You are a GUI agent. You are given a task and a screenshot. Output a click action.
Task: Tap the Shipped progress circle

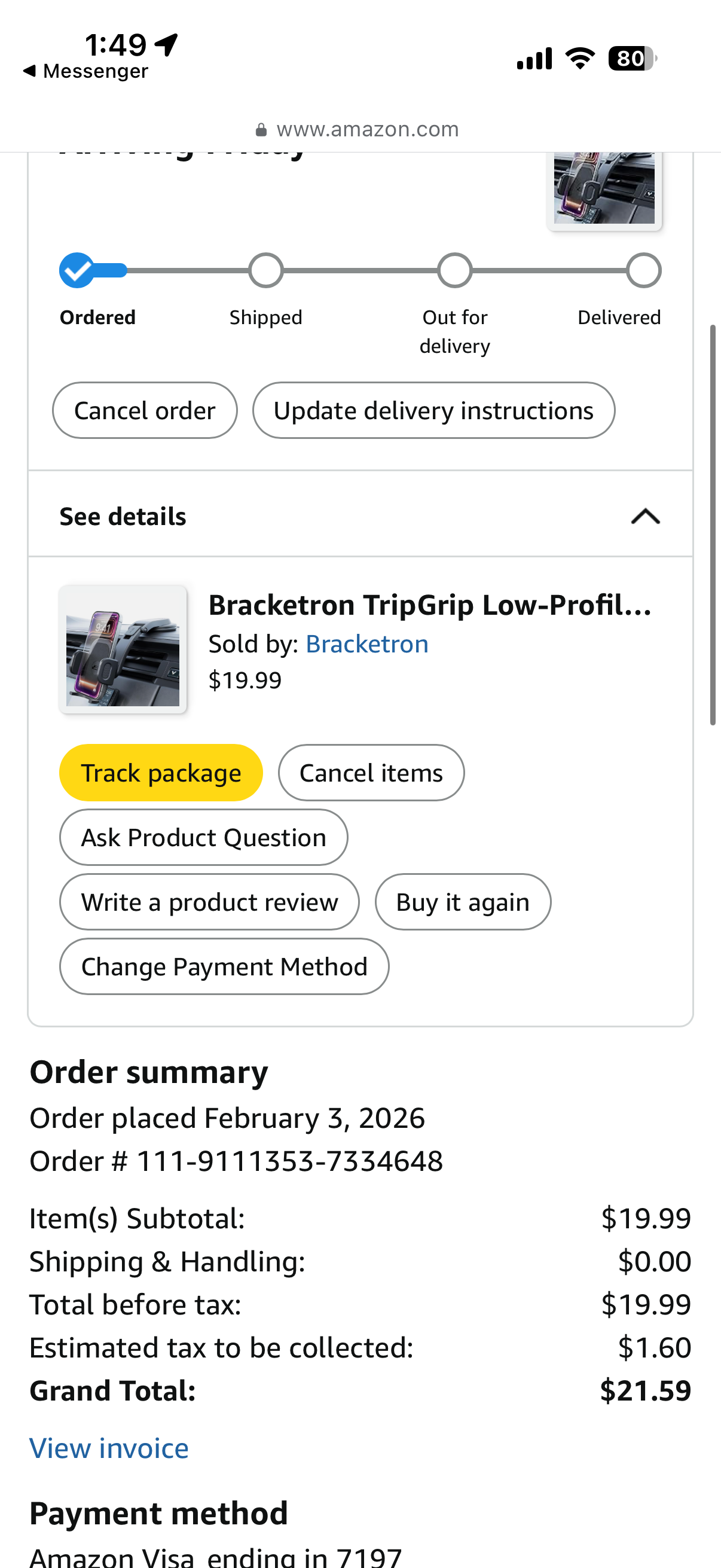[x=266, y=270]
